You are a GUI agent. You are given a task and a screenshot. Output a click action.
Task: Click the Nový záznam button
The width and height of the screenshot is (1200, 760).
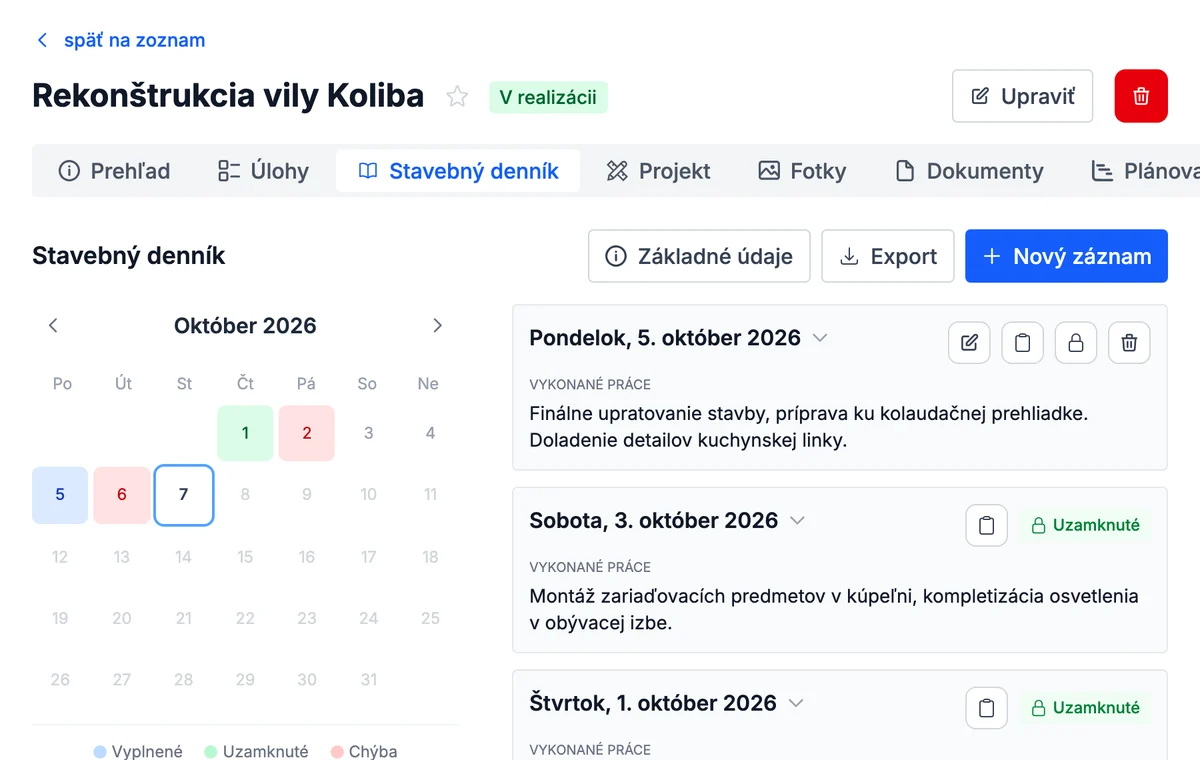(x=1066, y=256)
